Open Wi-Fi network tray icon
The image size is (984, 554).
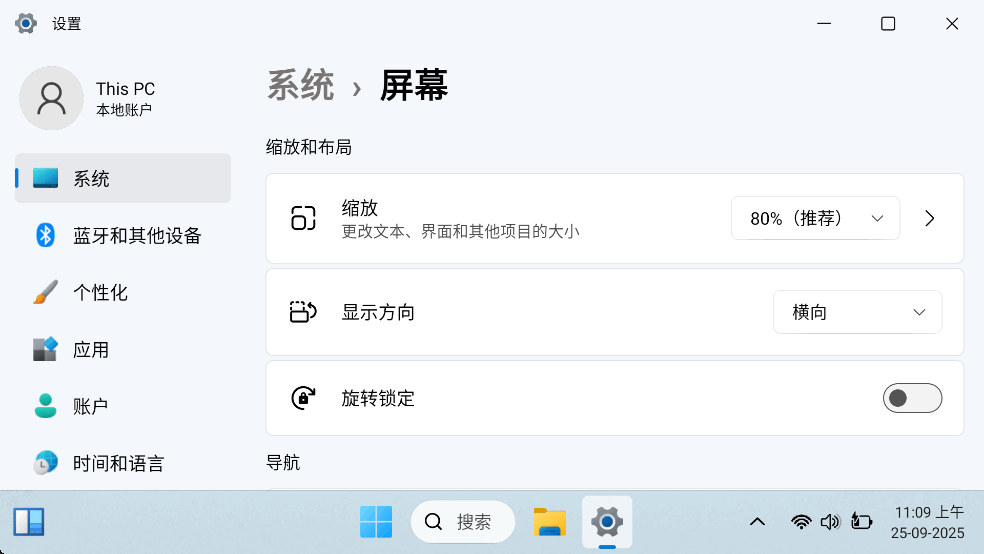pyautogui.click(x=801, y=522)
